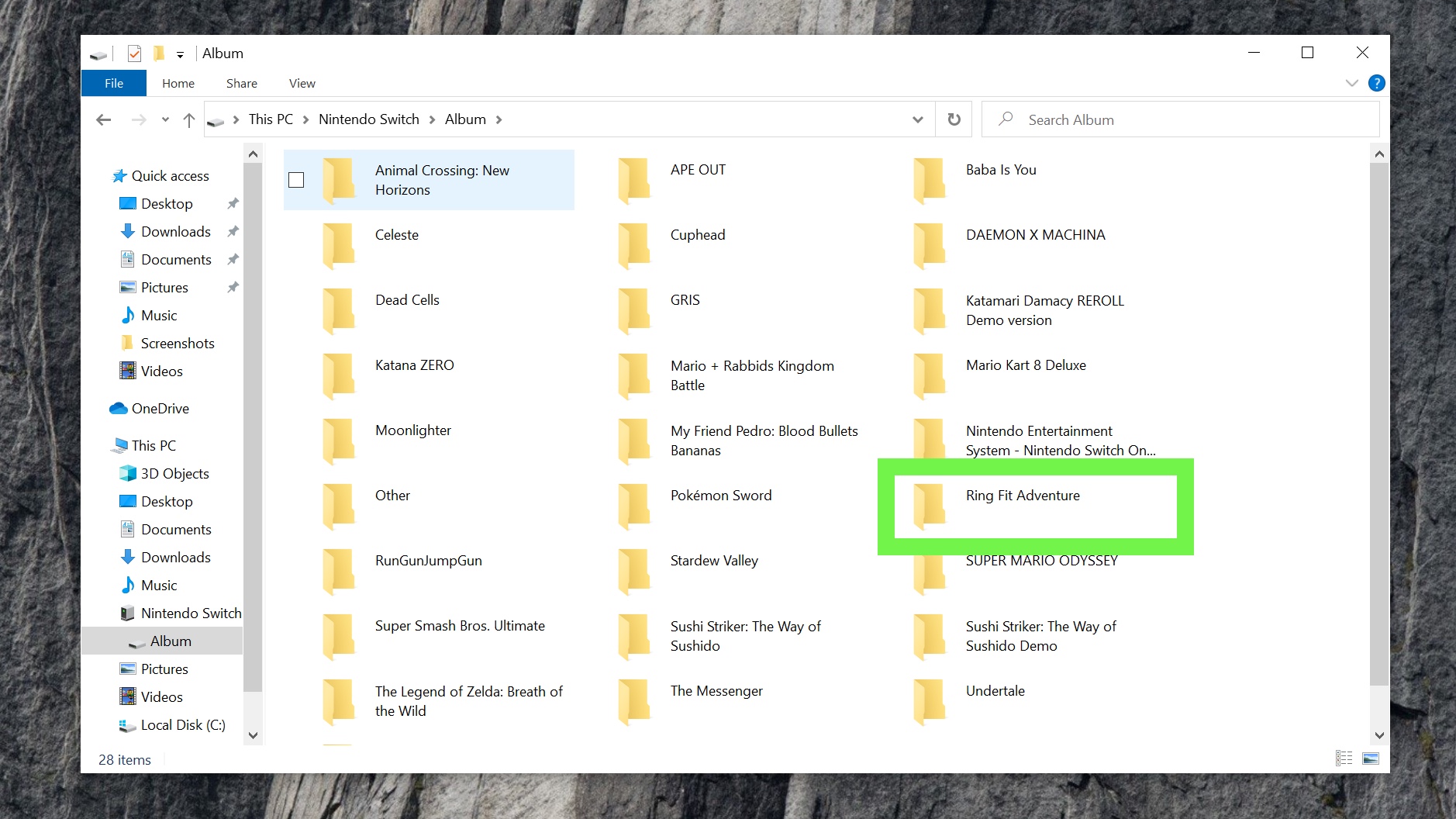This screenshot has height=819, width=1456.
Task: Click navigation pane scroll down arrow
Action: [253, 734]
